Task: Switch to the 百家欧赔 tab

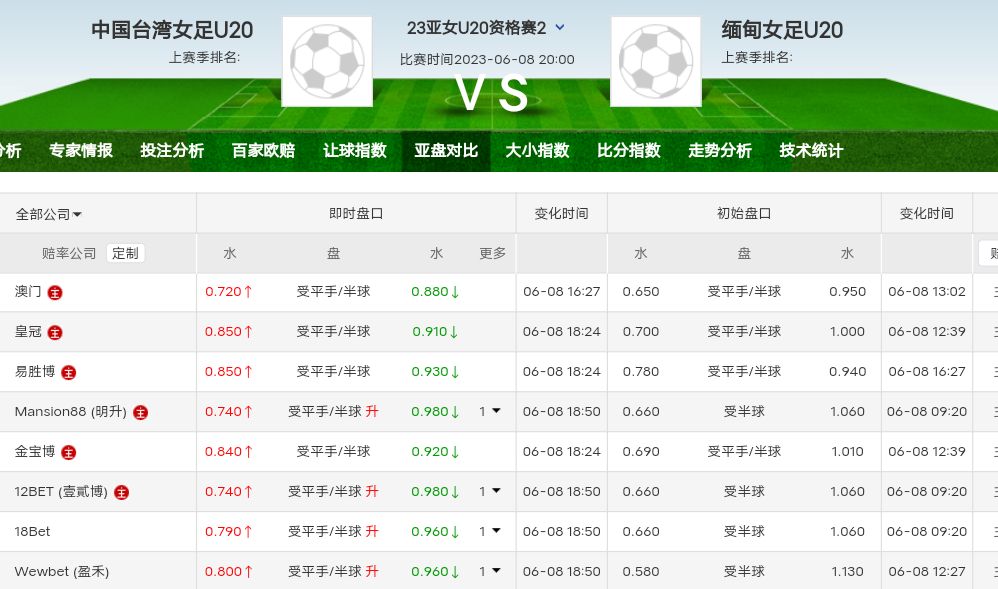Action: 263,151
